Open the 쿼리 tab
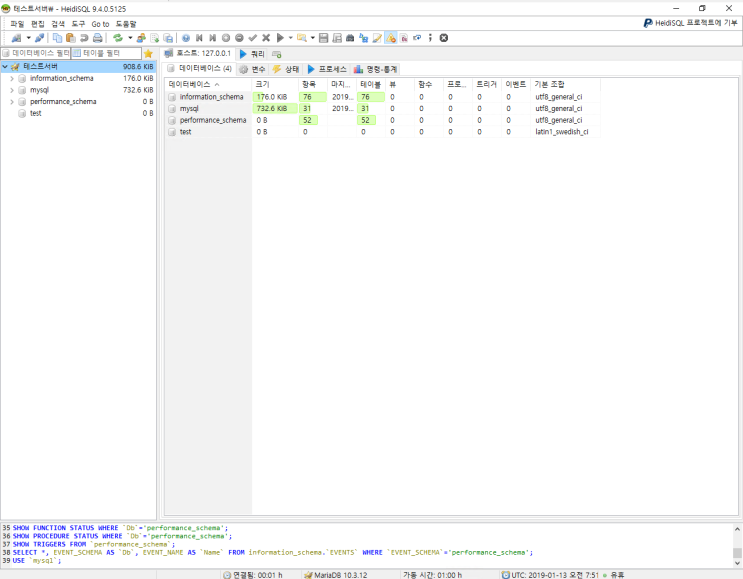 click(252, 53)
